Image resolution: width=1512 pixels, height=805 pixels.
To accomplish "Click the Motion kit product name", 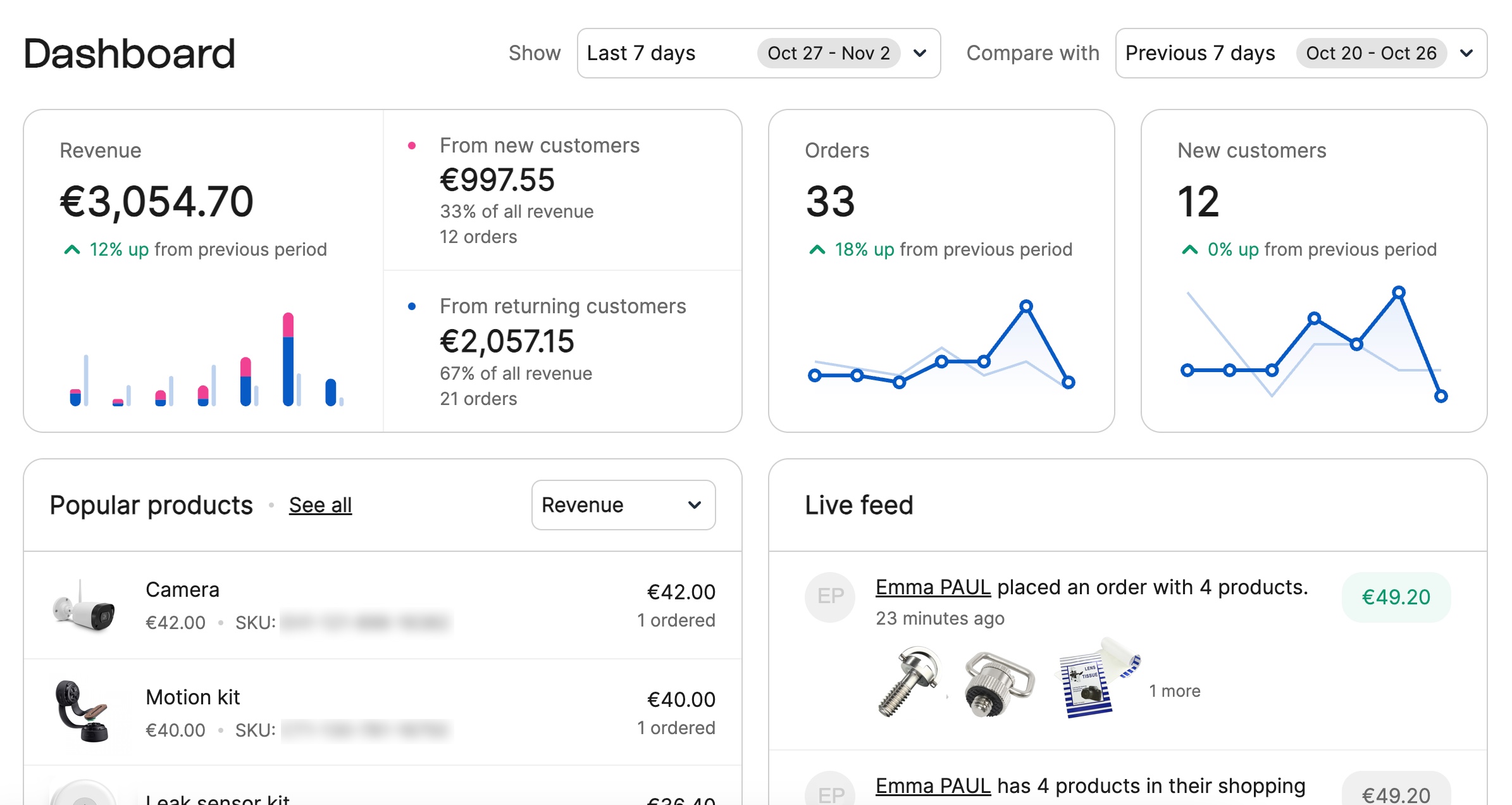I will pos(192,697).
